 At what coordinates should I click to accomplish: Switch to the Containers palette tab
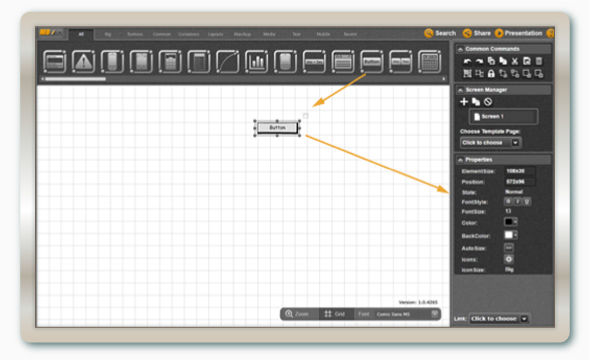pyautogui.click(x=189, y=34)
